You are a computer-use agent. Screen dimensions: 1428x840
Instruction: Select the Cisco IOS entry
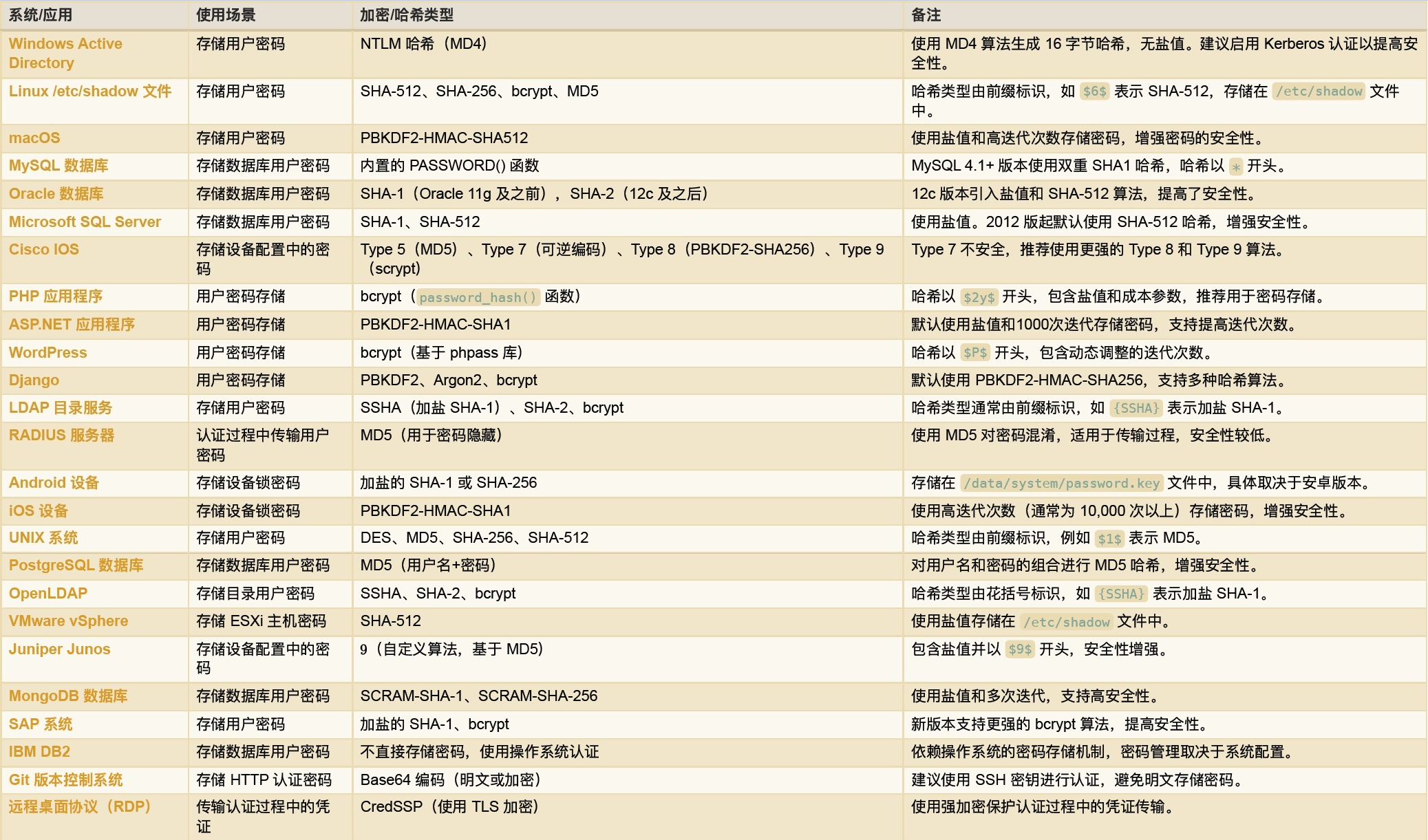click(x=43, y=249)
